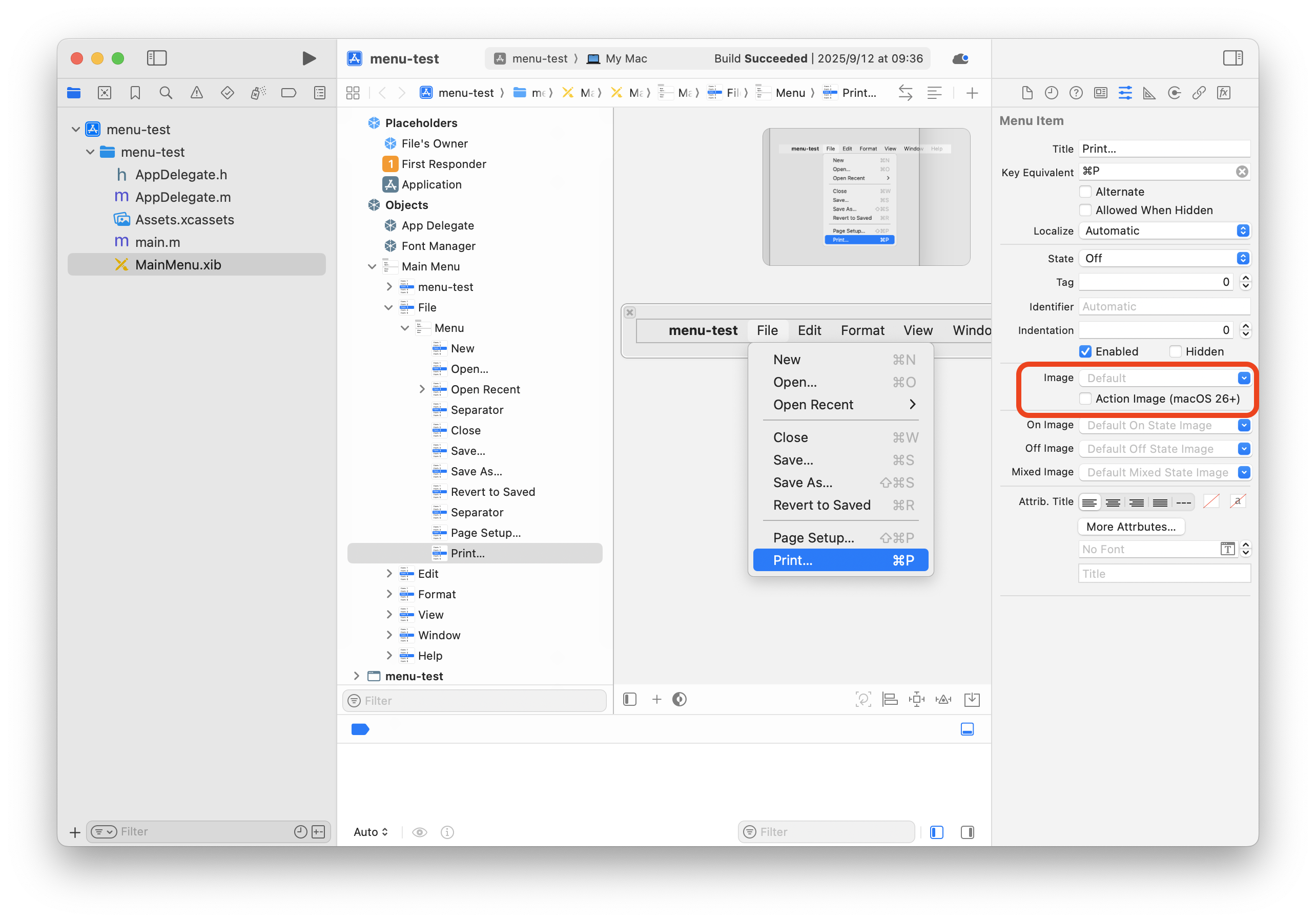Screen dimensions: 1316x922
Task: Toggle canvas appearance half-circle icon
Action: coord(679,699)
